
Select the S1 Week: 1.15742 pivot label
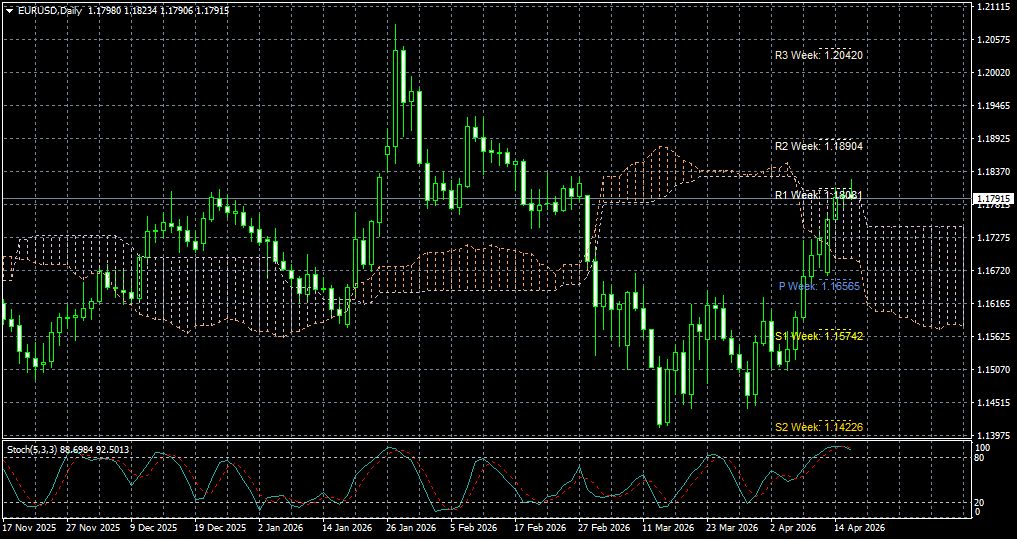tap(819, 336)
